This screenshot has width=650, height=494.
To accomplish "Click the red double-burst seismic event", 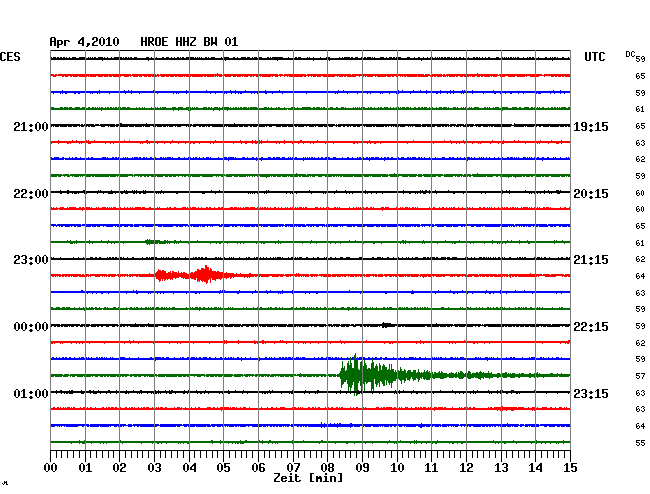I will 195,275.
